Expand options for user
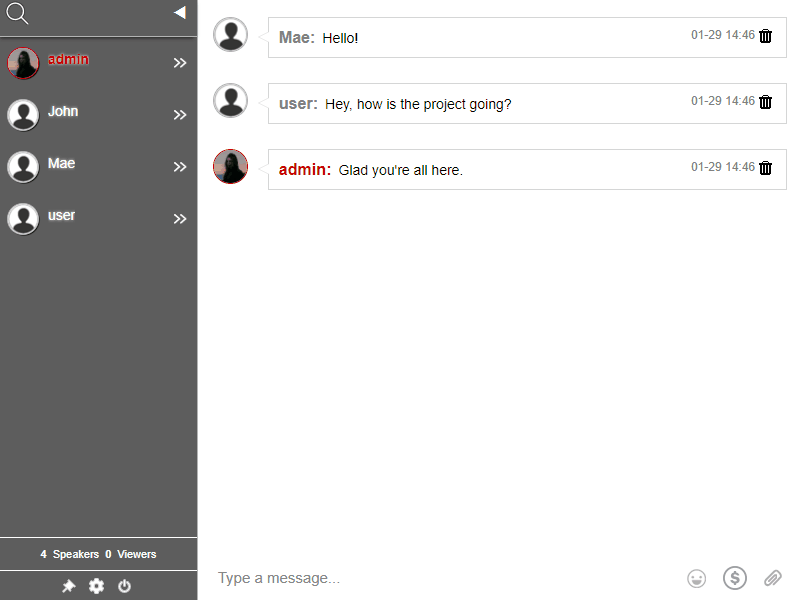Viewport: 800px width, 600px height. point(180,218)
